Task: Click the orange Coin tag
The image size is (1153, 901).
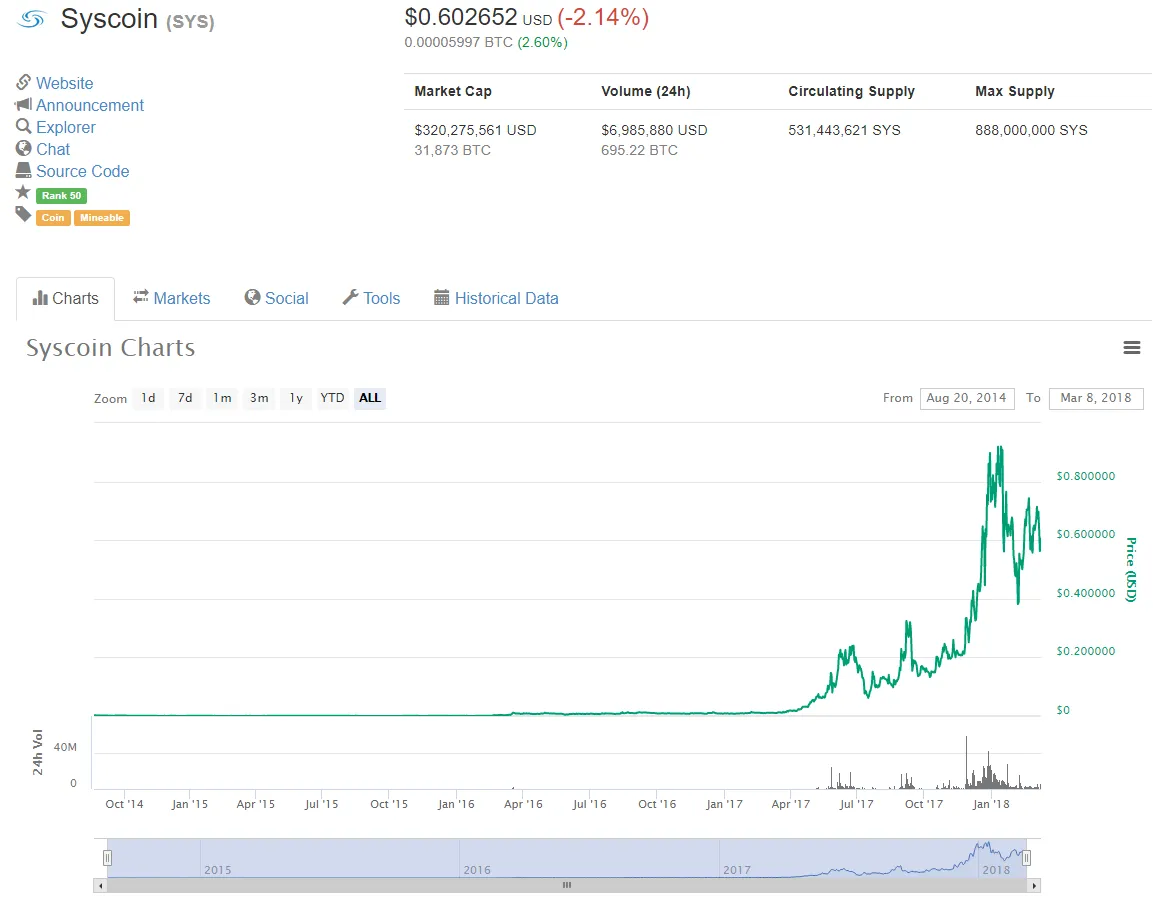Action: [53, 218]
